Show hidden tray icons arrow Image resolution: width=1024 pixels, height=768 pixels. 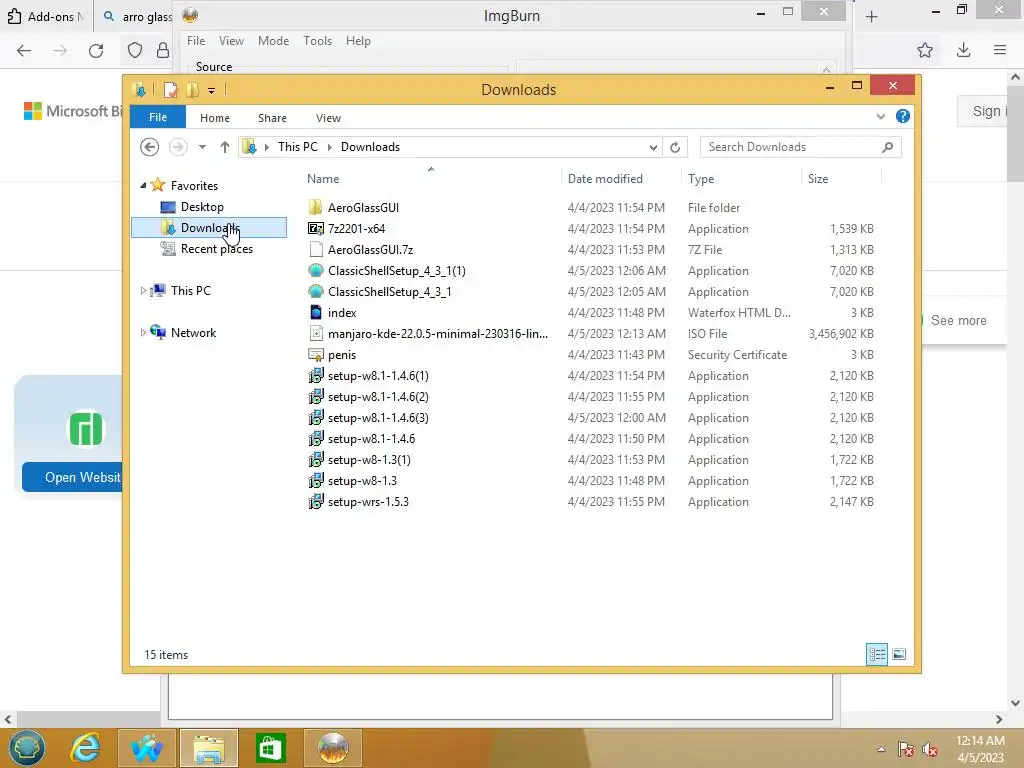[882, 749]
